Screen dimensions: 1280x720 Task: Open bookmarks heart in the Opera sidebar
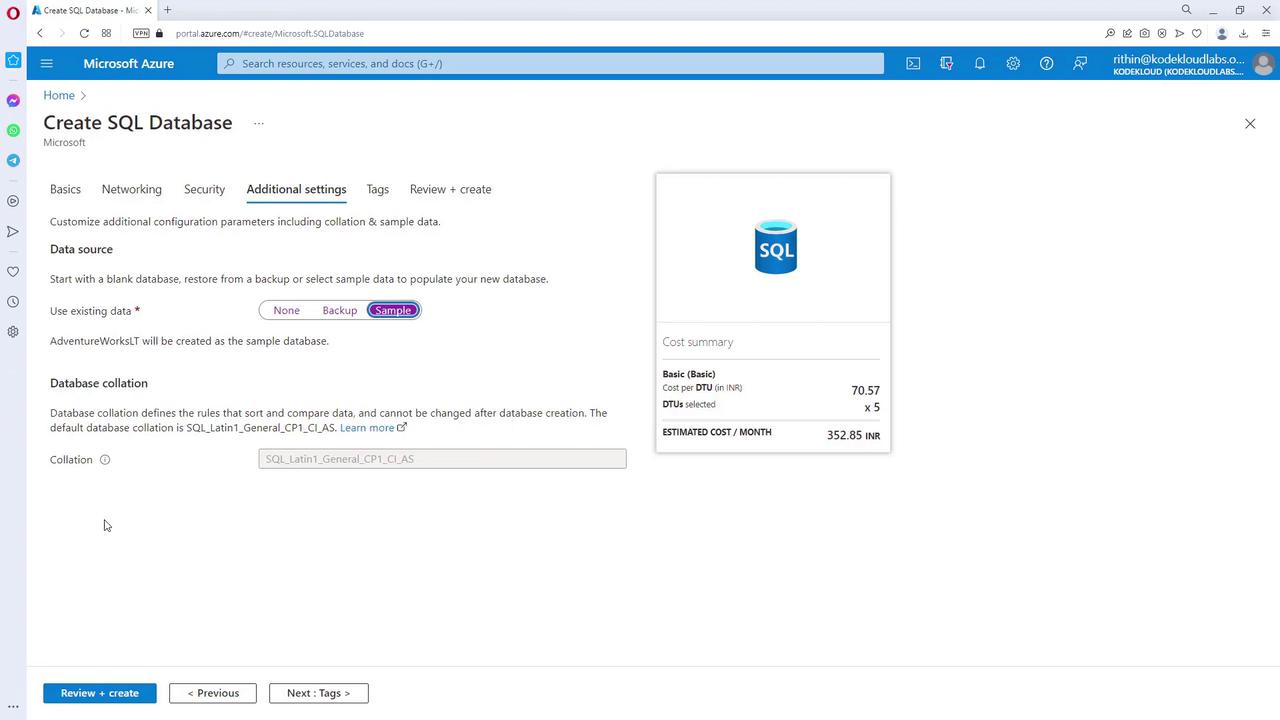click(x=13, y=271)
